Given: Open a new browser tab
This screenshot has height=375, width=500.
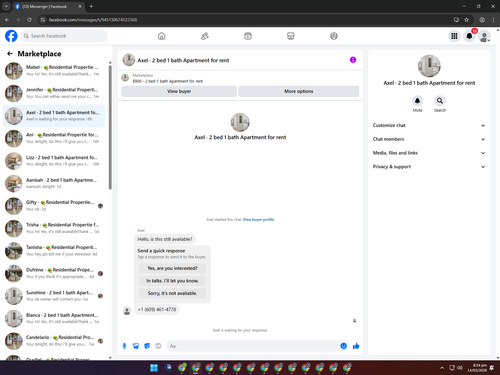Looking at the screenshot, I should [91, 6].
